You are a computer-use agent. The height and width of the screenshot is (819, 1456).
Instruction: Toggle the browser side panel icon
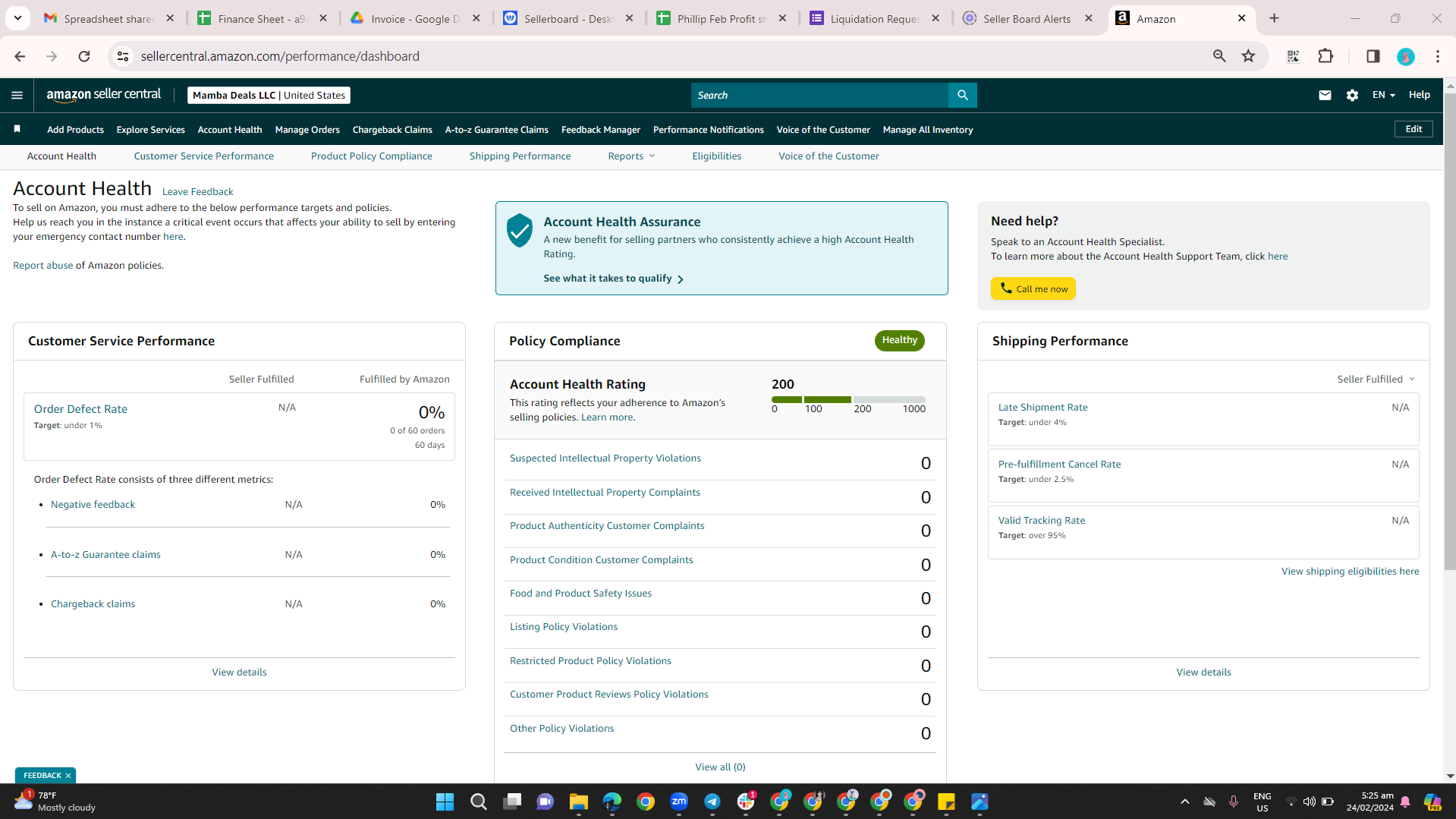click(1373, 56)
